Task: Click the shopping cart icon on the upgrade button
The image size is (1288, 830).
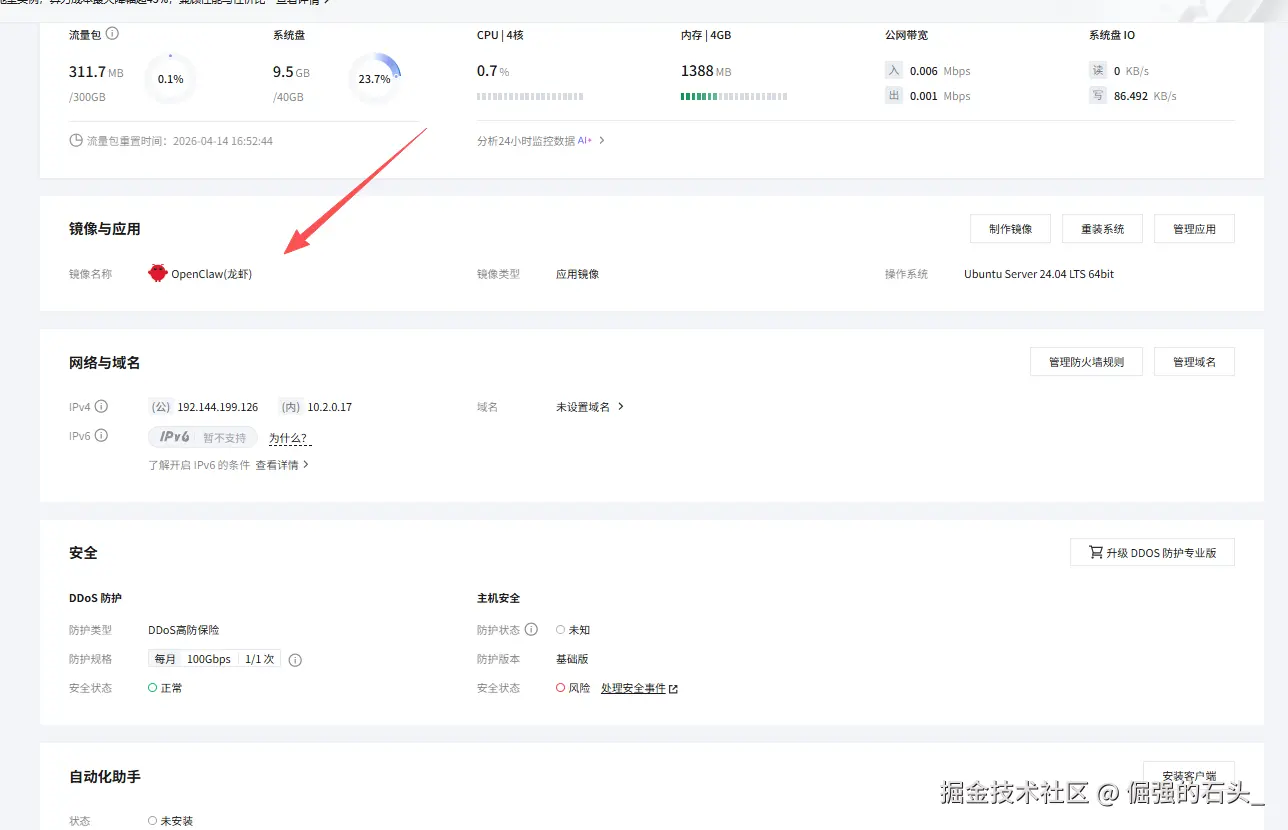Action: click(x=1095, y=552)
